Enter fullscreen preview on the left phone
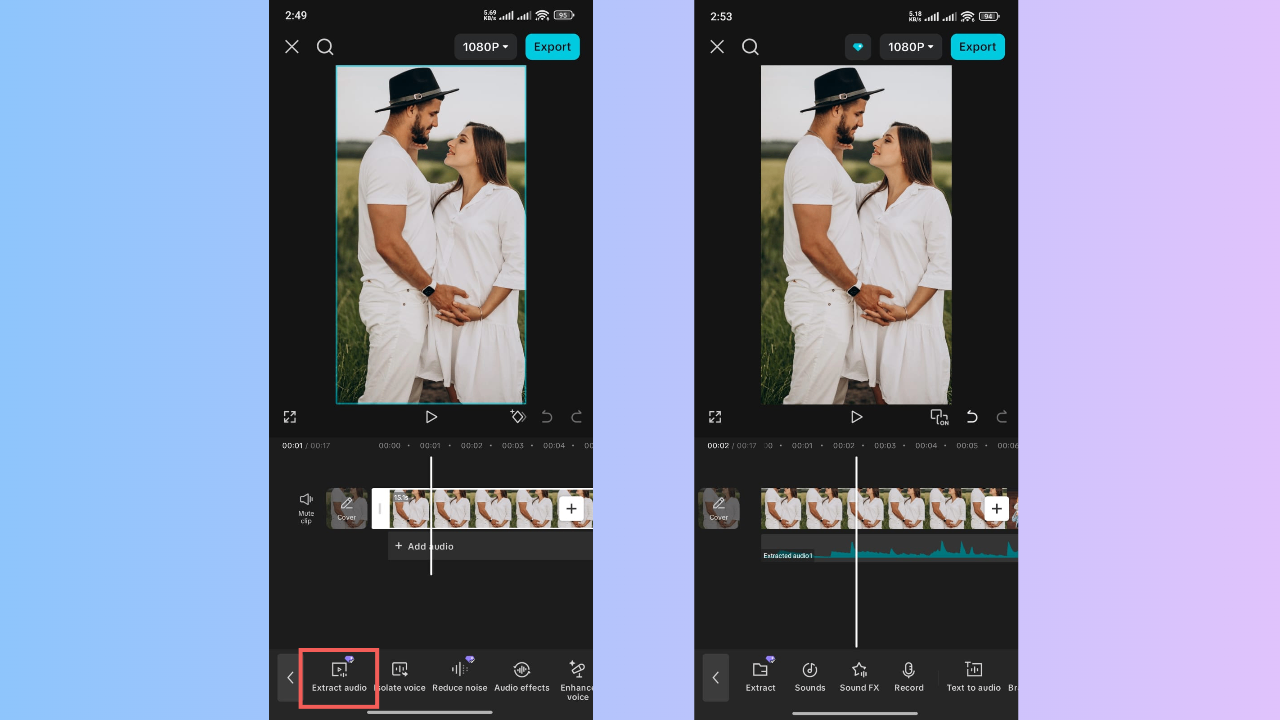The image size is (1280, 720). [290, 417]
